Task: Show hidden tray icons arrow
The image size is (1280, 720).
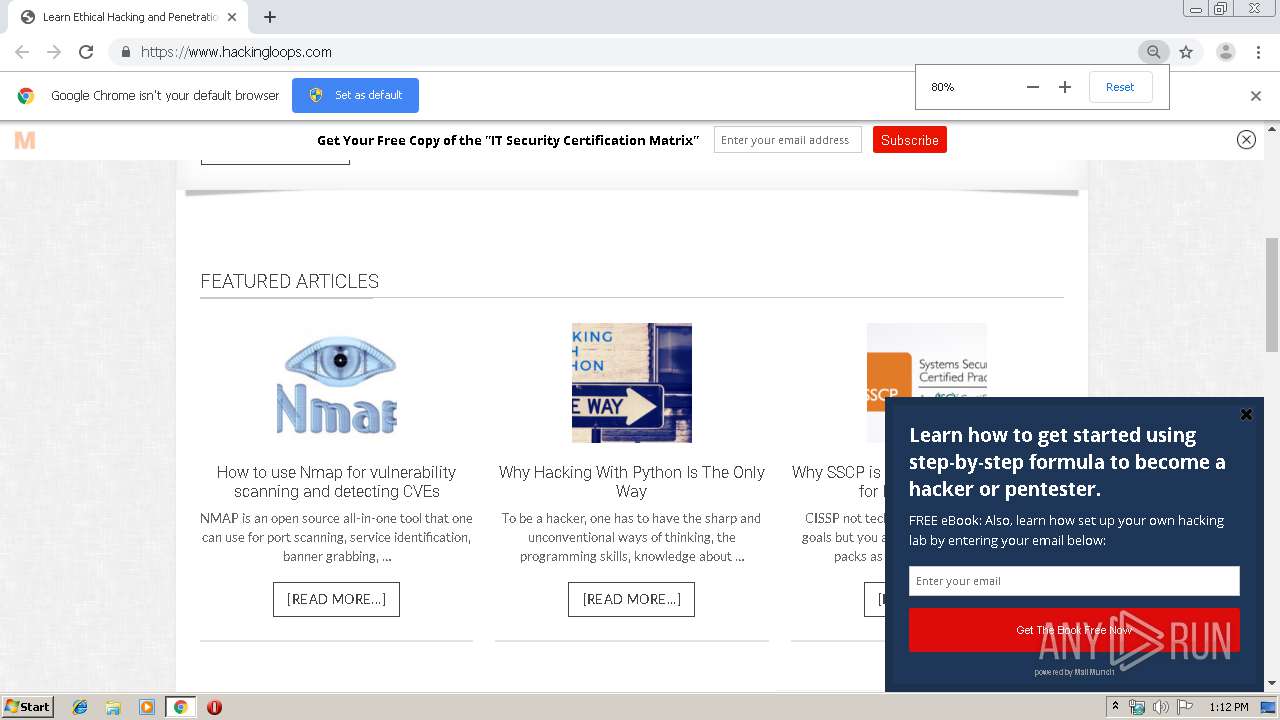Action: tap(1115, 706)
